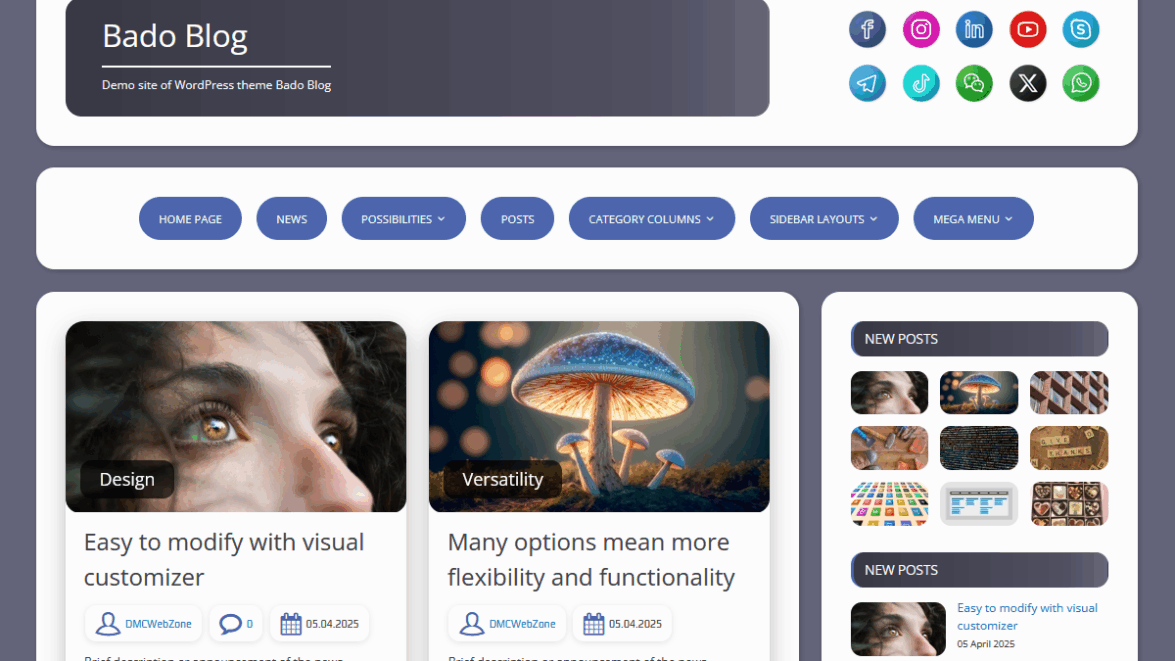Open the Sidebar Layouts dropdown

tap(823, 219)
